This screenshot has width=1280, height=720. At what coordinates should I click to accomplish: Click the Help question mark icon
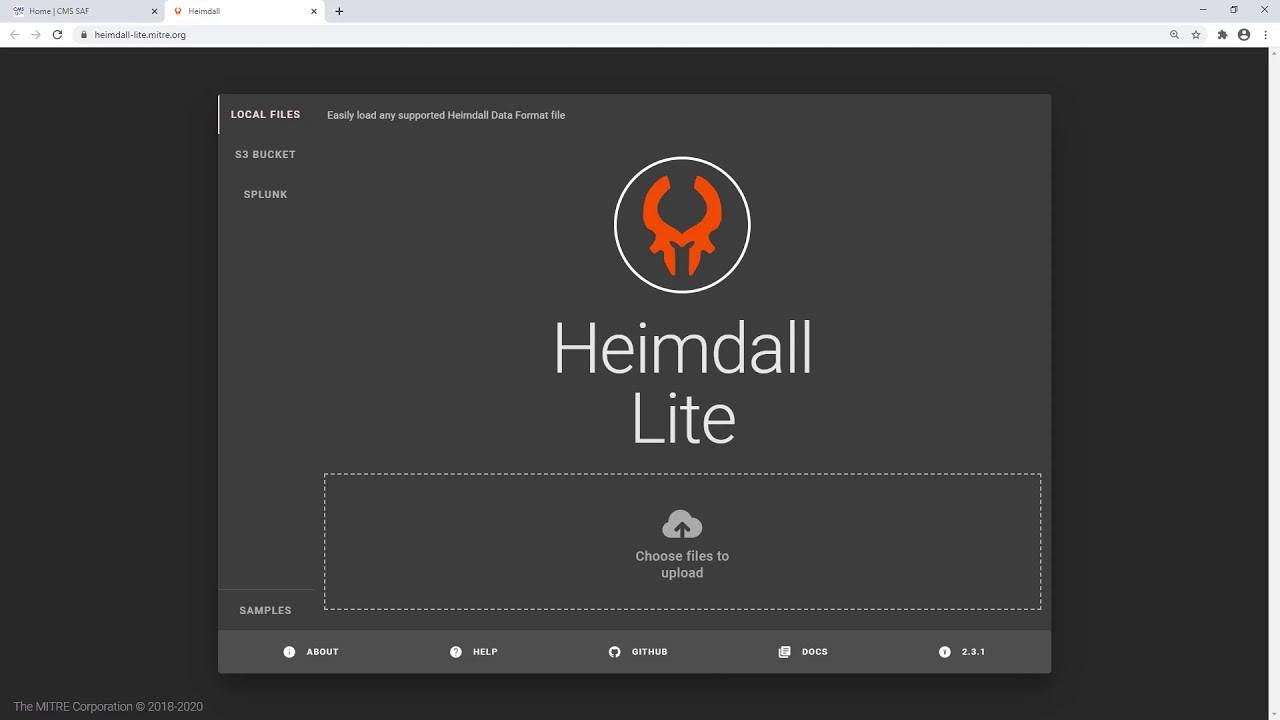tap(456, 652)
